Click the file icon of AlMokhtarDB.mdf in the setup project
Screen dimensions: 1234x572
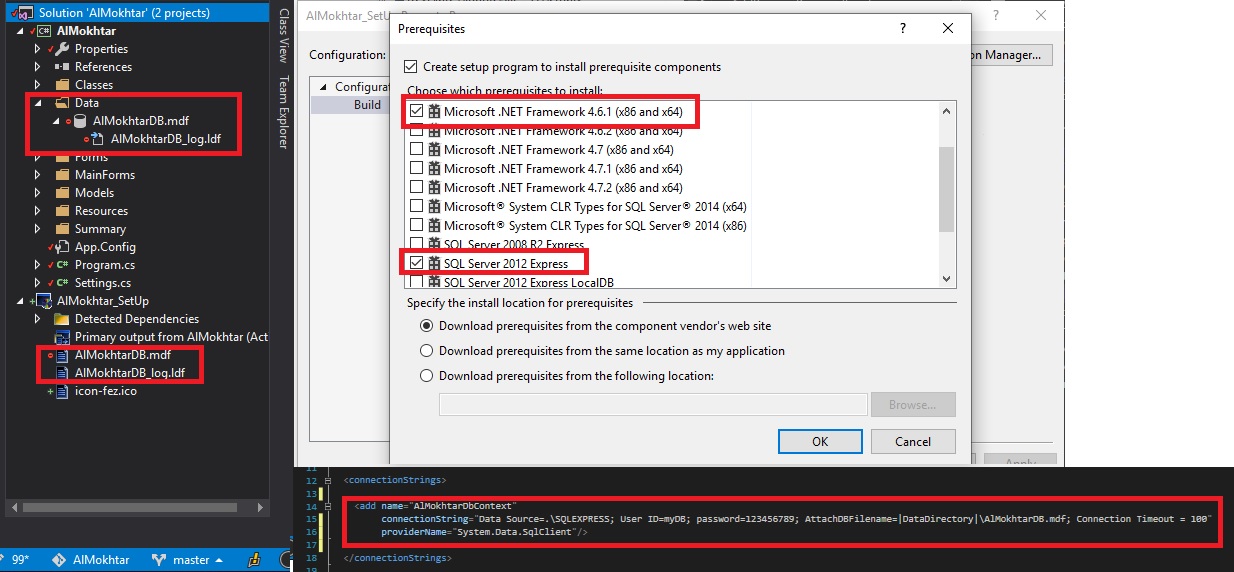coord(63,355)
